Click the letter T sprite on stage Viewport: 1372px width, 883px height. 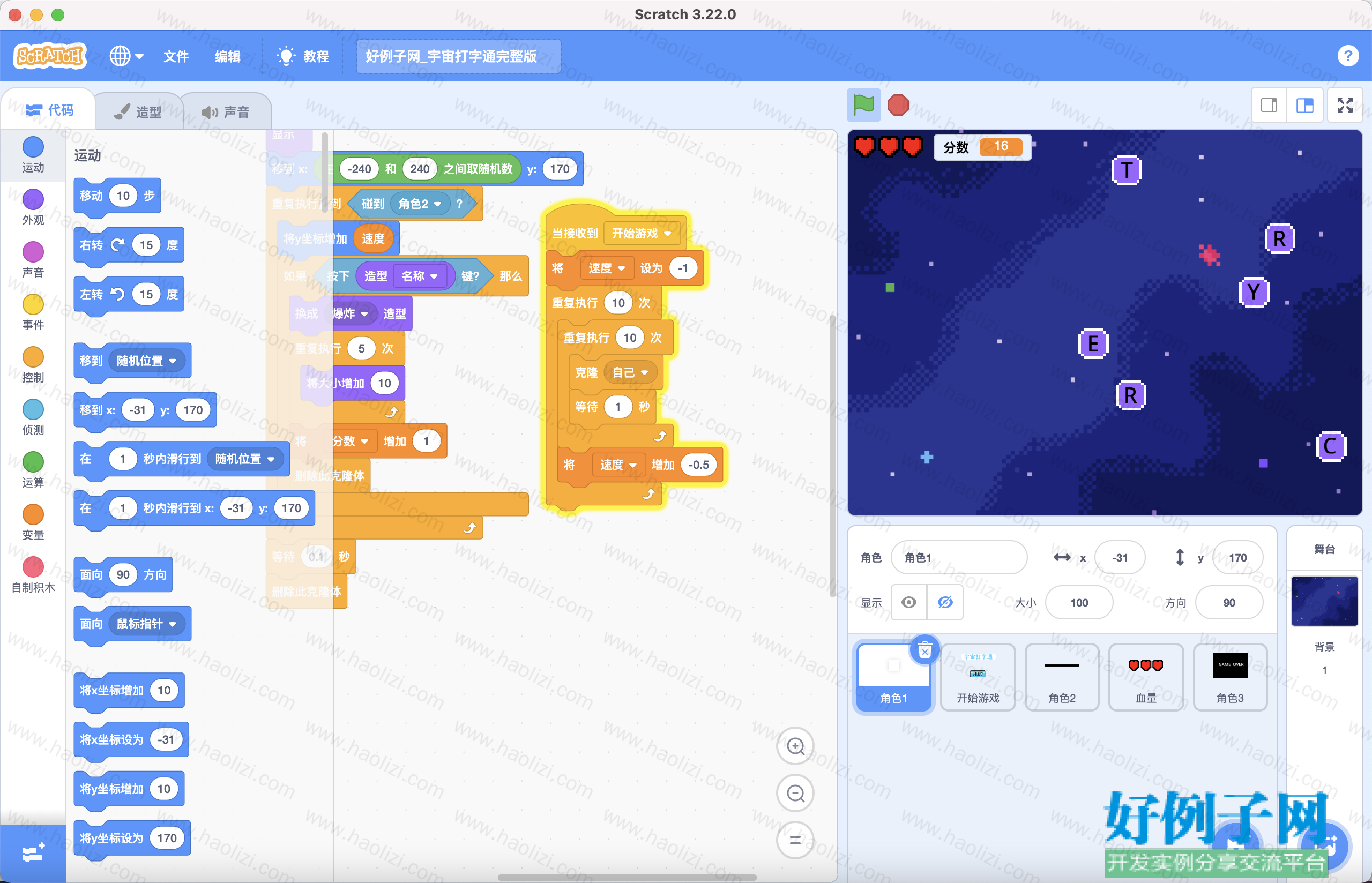tap(1127, 170)
